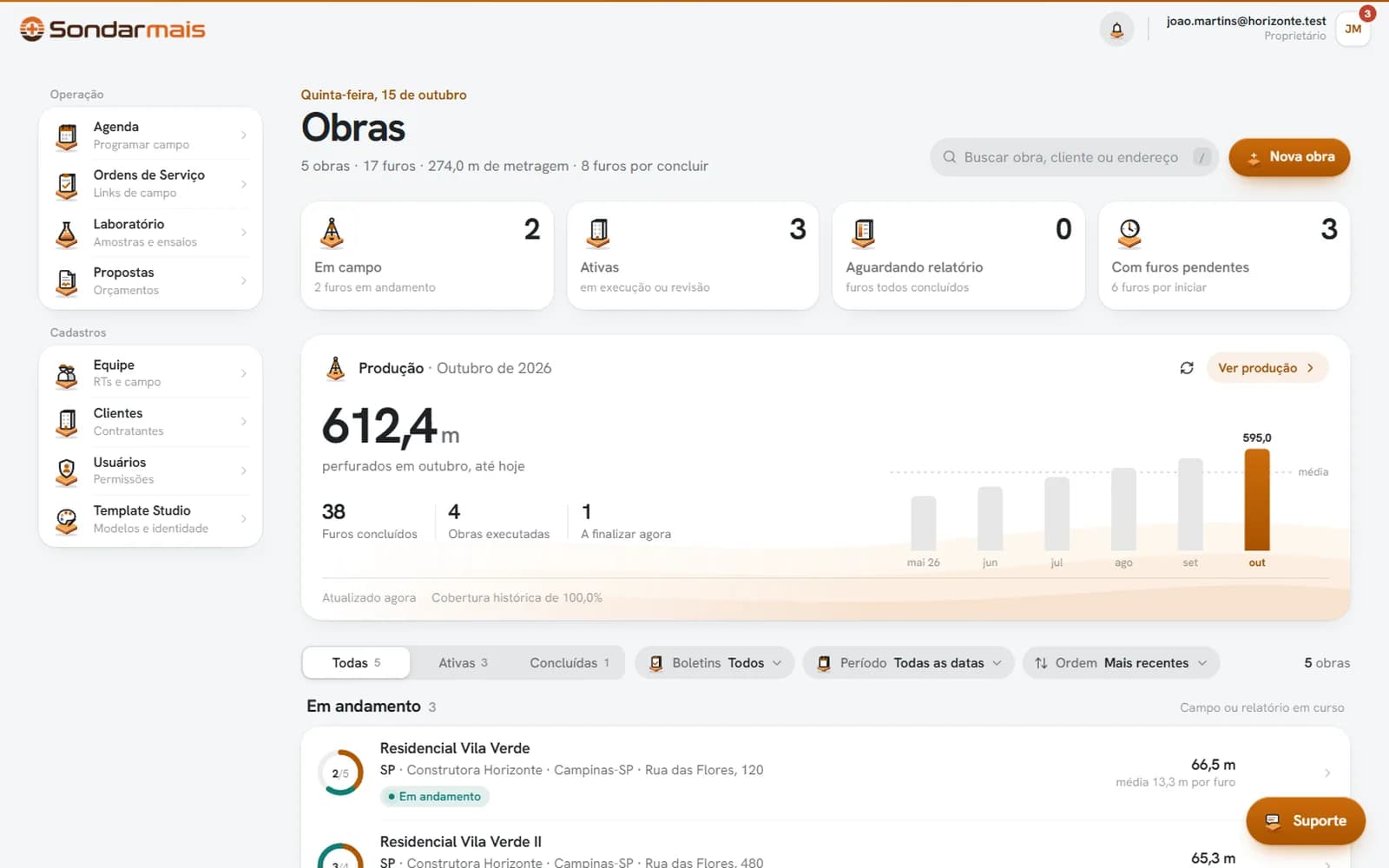Switch to the Ativas tab
Viewport: 1389px width, 868px height.
[463, 663]
